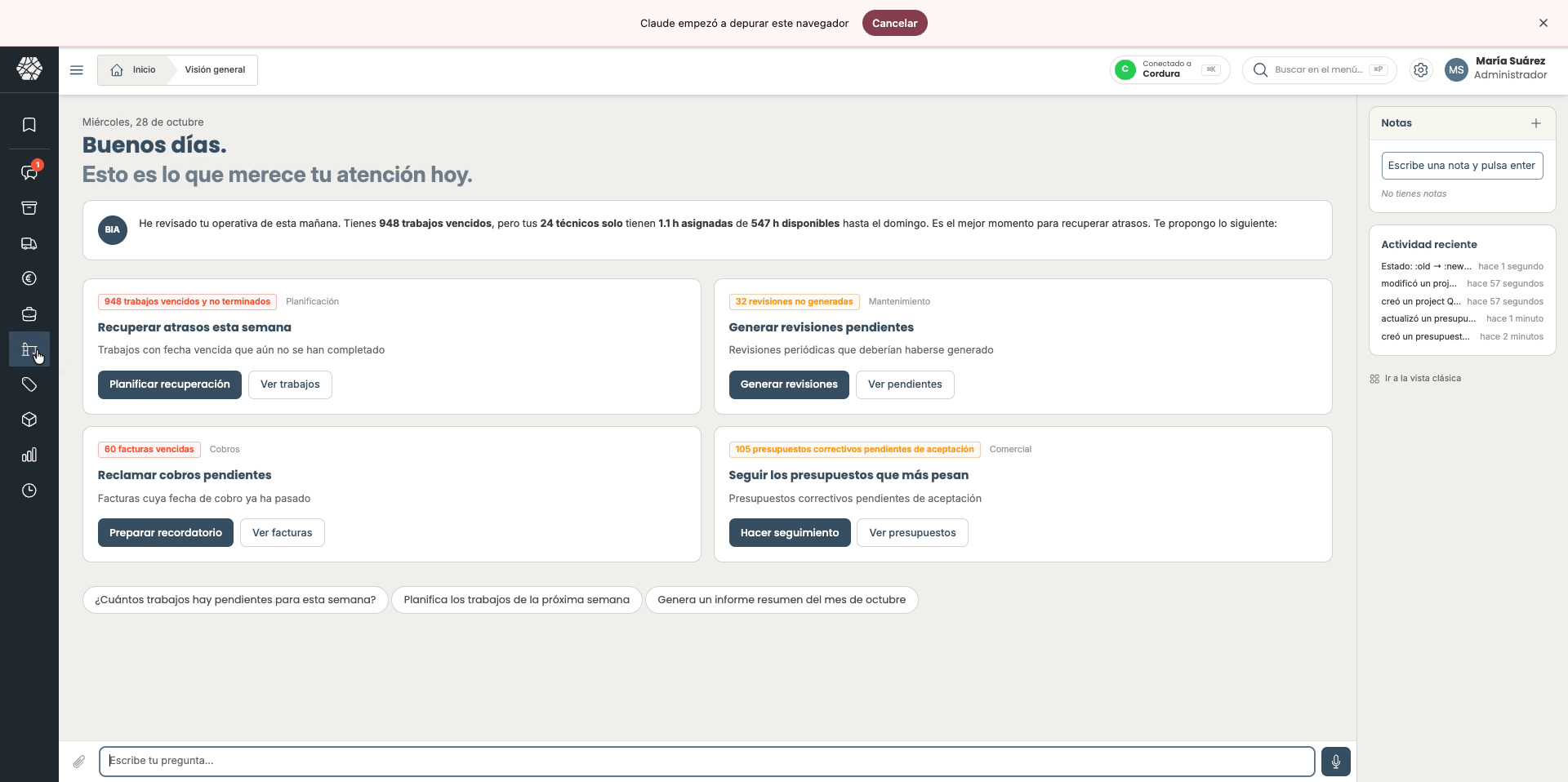Open the price tag sidebar icon
Screen dimensions: 1568x782
tap(29, 384)
